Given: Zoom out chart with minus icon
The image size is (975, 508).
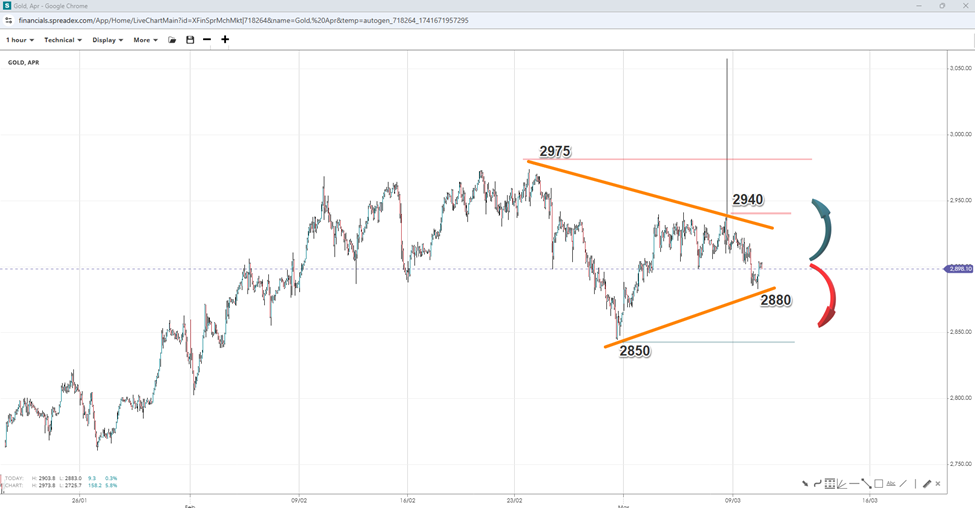Looking at the screenshot, I should pos(207,40).
